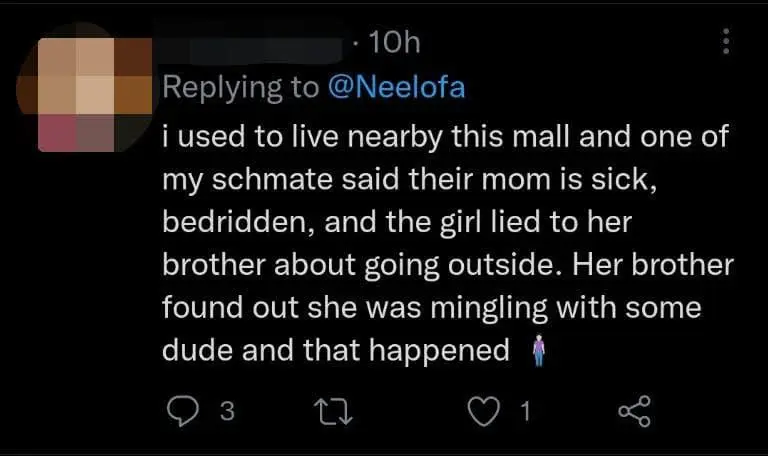Open the three-dot more options menu
Viewport: 768px width, 456px height.
click(x=725, y=41)
